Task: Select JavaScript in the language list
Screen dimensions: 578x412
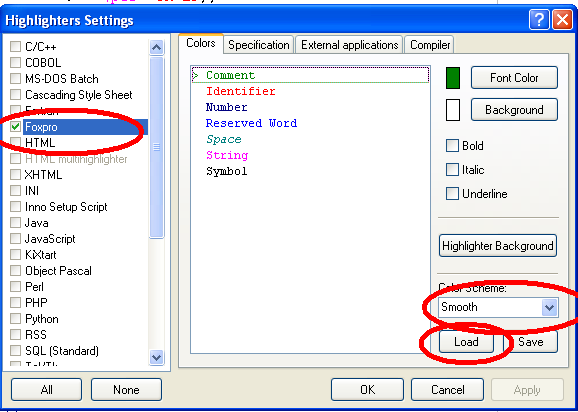Action: click(x=50, y=238)
